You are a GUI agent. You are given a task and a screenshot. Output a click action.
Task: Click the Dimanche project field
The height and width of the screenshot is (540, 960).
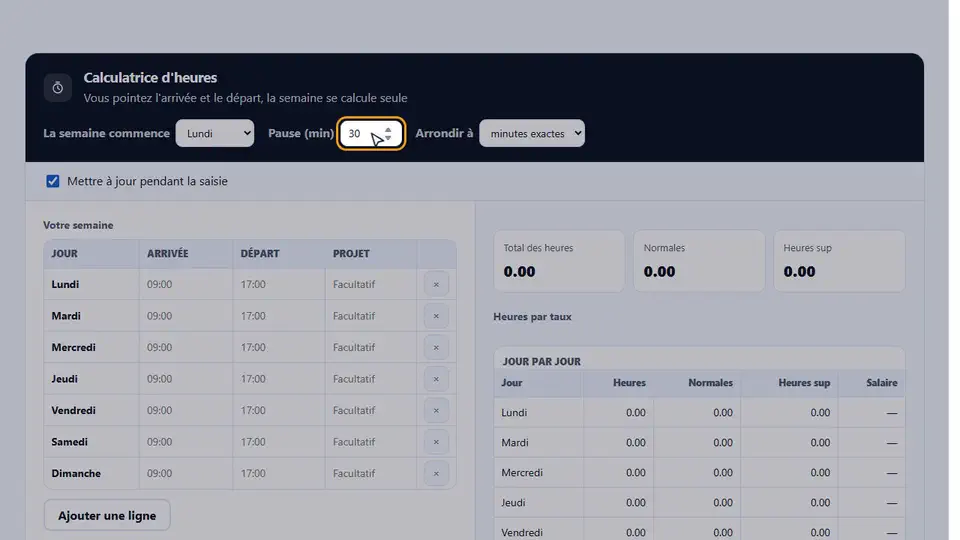tap(371, 473)
